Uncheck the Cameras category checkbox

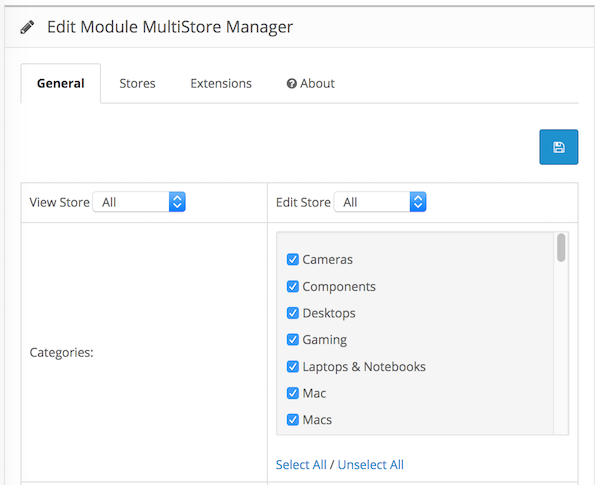293,260
